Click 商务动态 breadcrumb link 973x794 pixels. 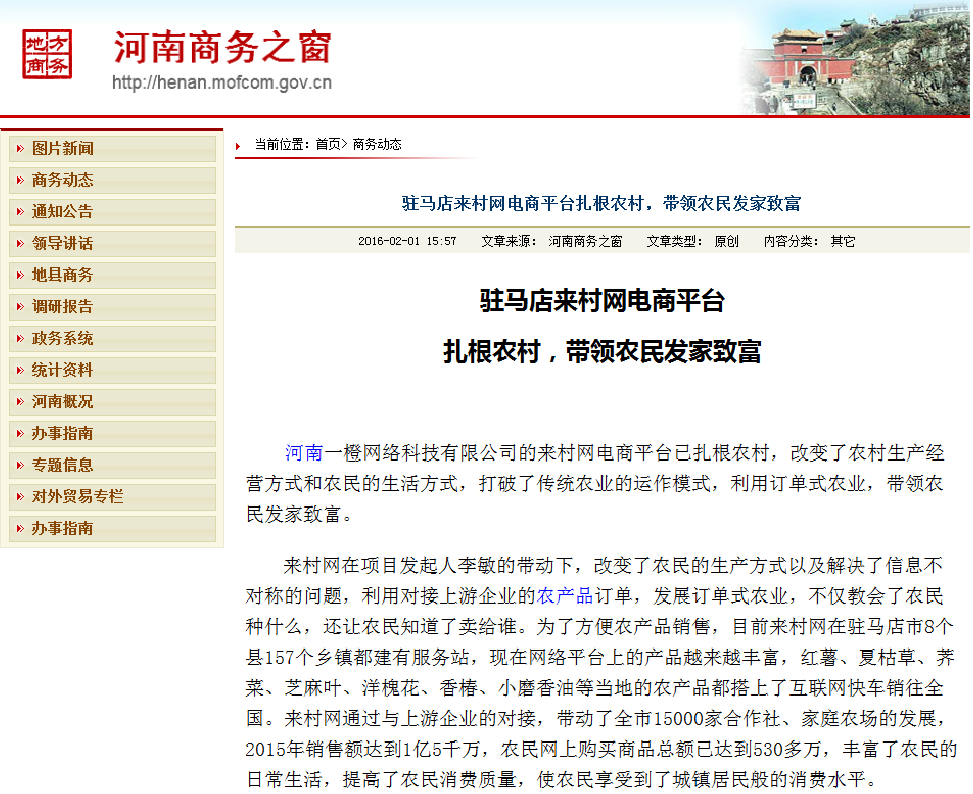tap(377, 145)
